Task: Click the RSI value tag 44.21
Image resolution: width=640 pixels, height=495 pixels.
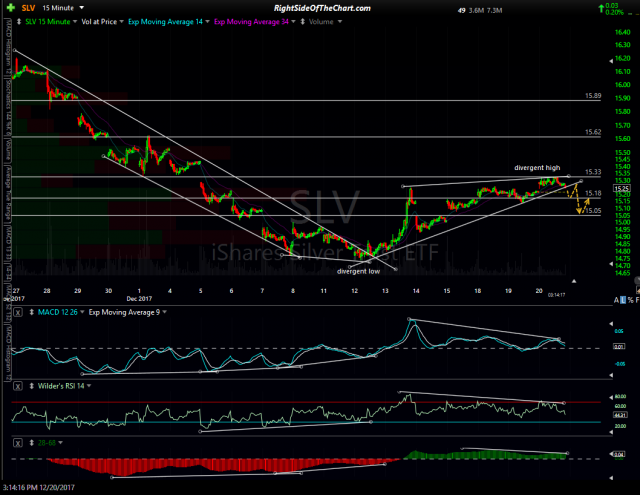Action: click(x=619, y=415)
